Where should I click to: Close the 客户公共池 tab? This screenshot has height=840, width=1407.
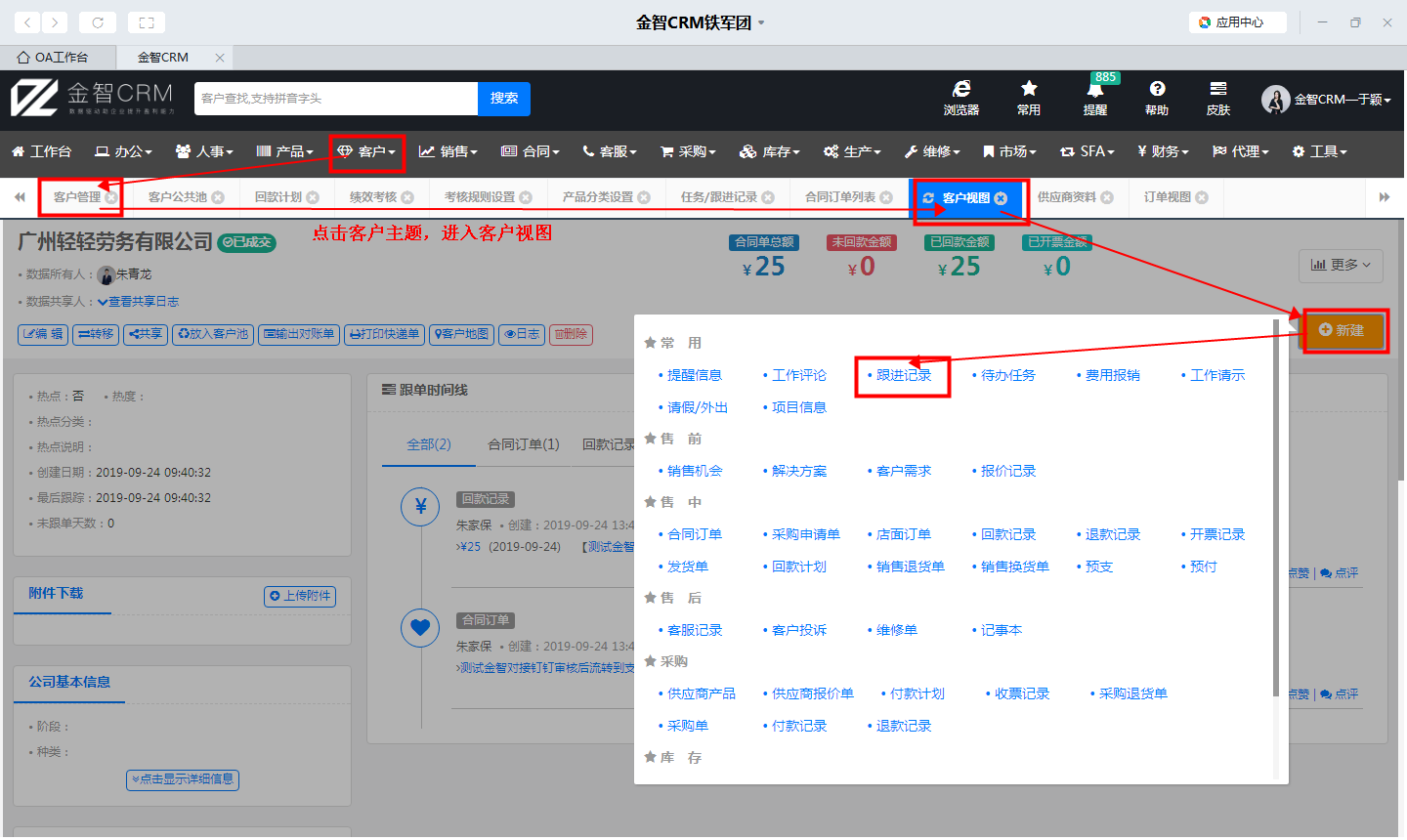pos(218,197)
